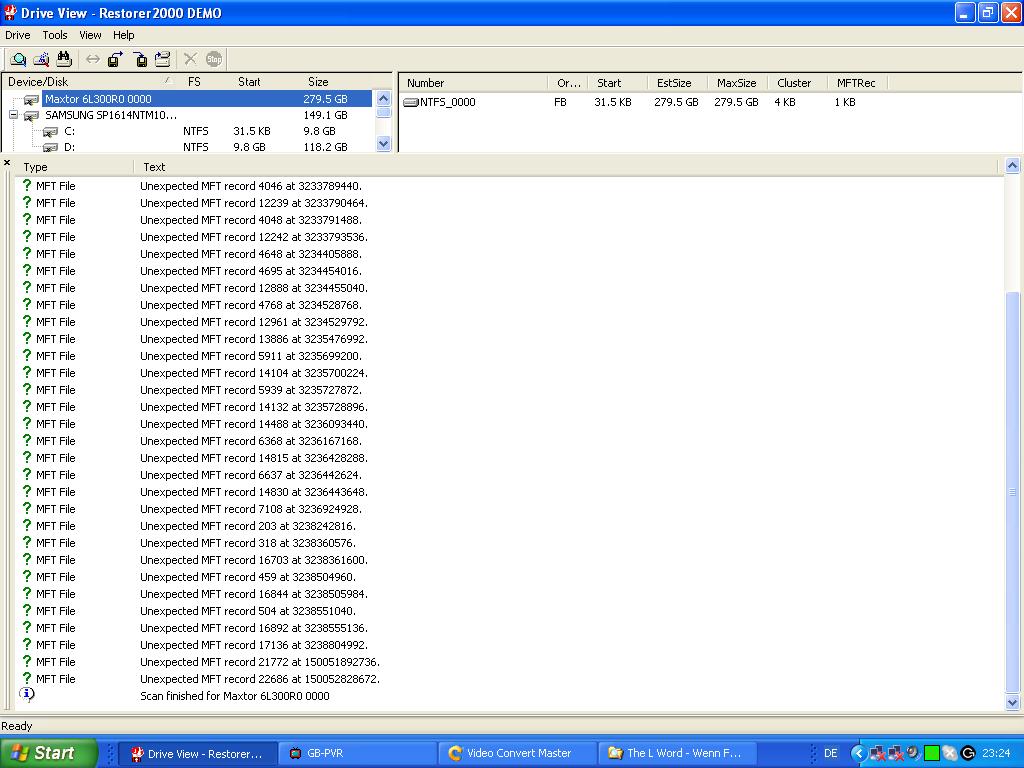1024x768 pixels.
Task: Click the log panel scroll down arrow
Action: (x=1012, y=703)
